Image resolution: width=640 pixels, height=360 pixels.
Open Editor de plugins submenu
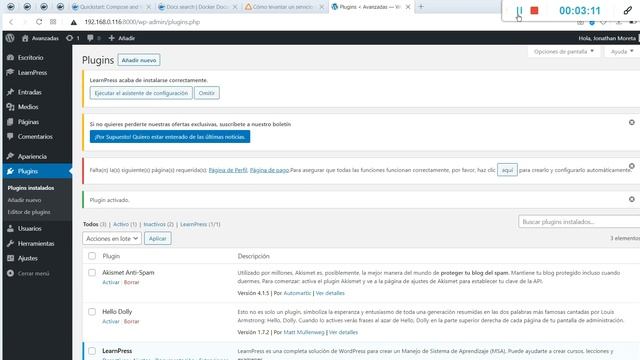click(29, 212)
